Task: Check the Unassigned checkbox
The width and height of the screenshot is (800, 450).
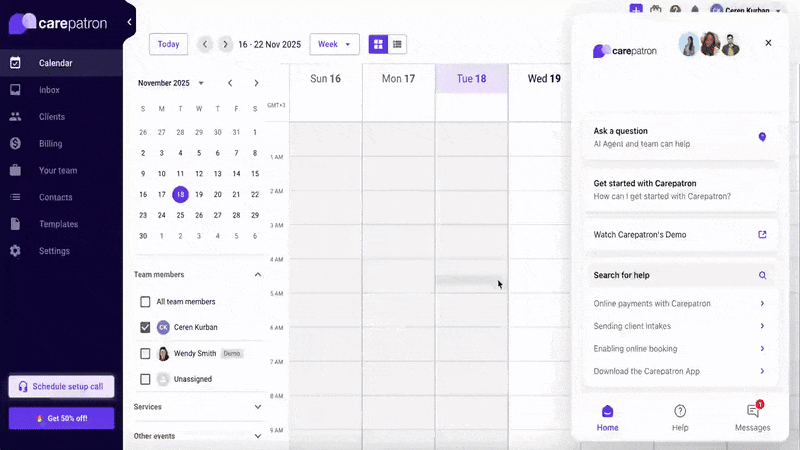Action: pyautogui.click(x=145, y=379)
